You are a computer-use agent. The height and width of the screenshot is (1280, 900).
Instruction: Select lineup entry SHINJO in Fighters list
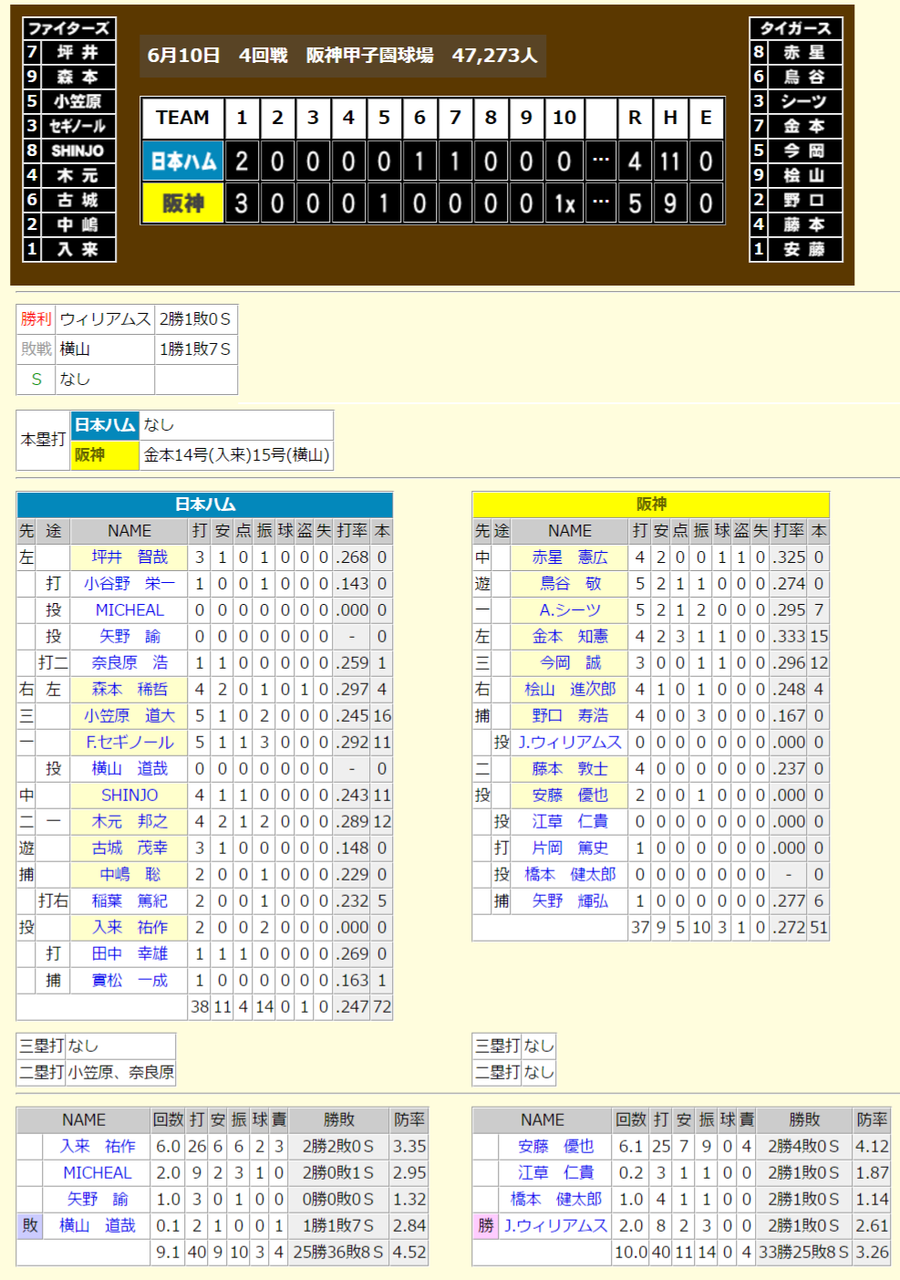[x=79, y=150]
